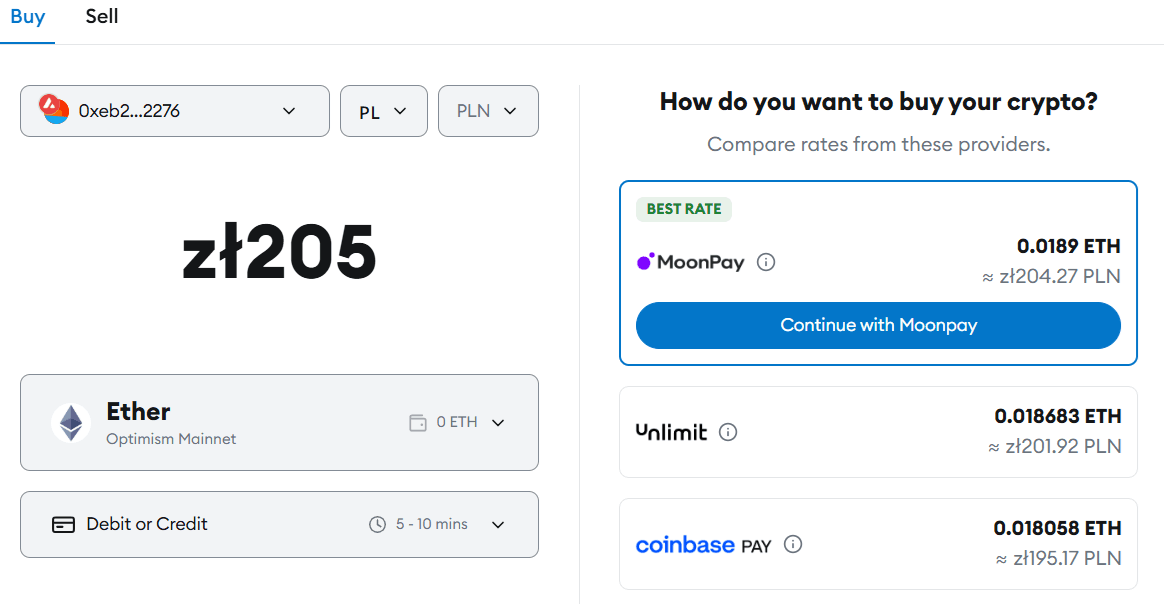The height and width of the screenshot is (604, 1164).
Task: Click the clock processing time icon
Action: (x=377, y=525)
